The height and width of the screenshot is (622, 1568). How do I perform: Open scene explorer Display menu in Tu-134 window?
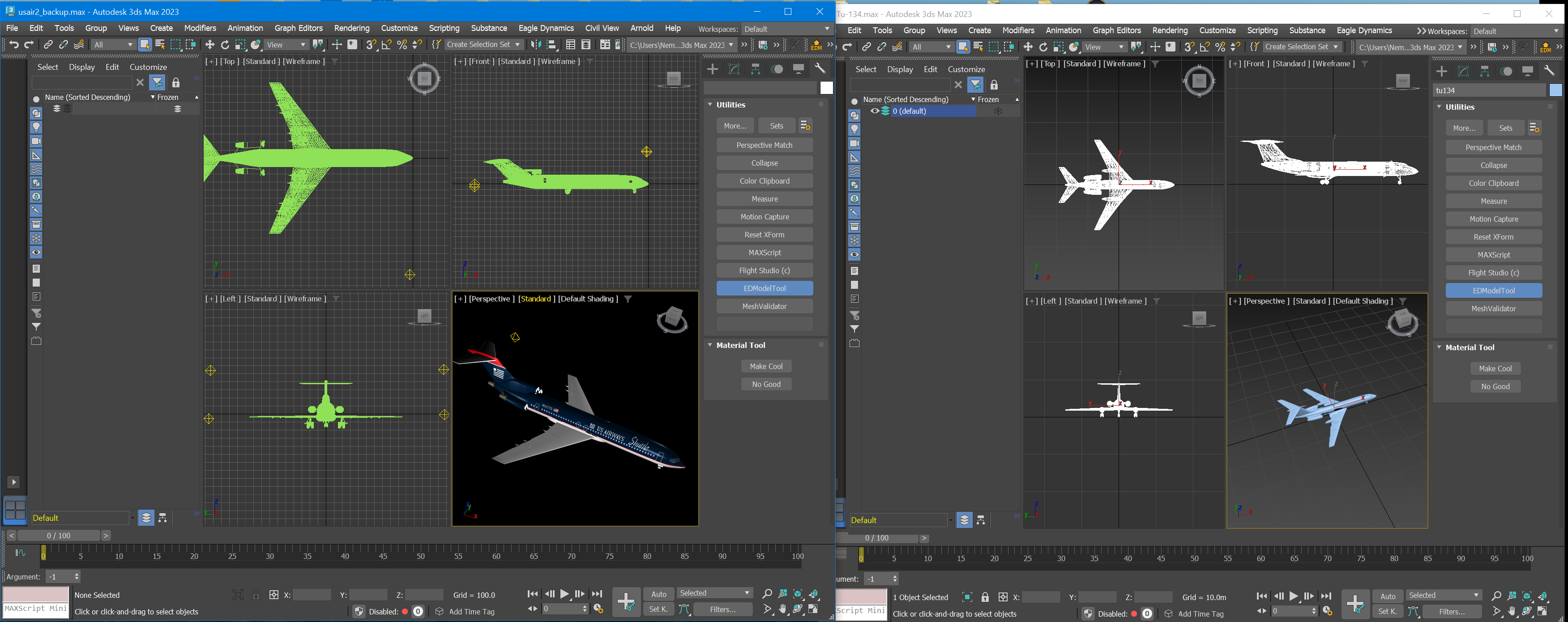[900, 69]
